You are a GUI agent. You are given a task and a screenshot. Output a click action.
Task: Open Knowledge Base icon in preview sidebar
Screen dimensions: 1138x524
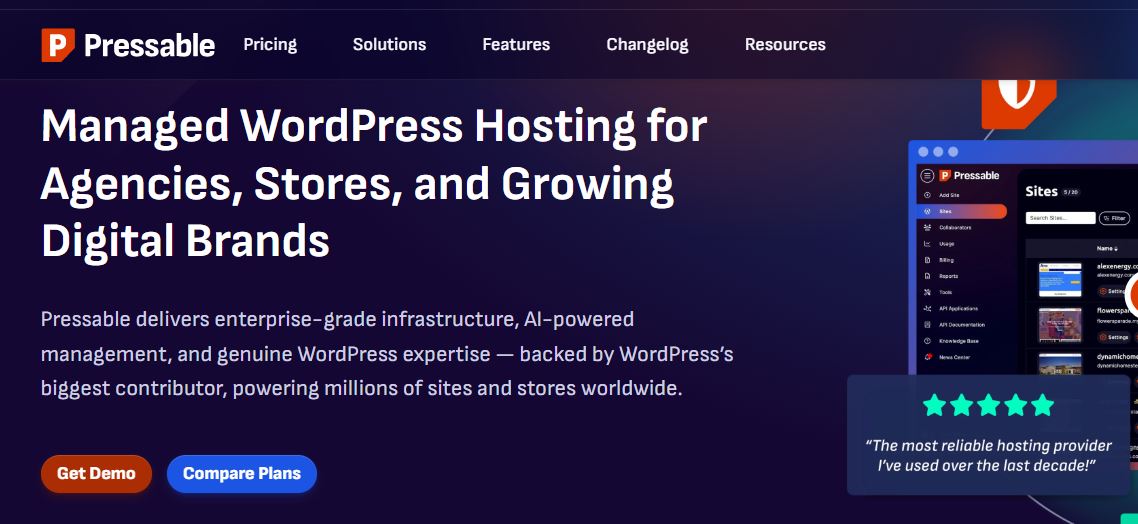(x=928, y=340)
